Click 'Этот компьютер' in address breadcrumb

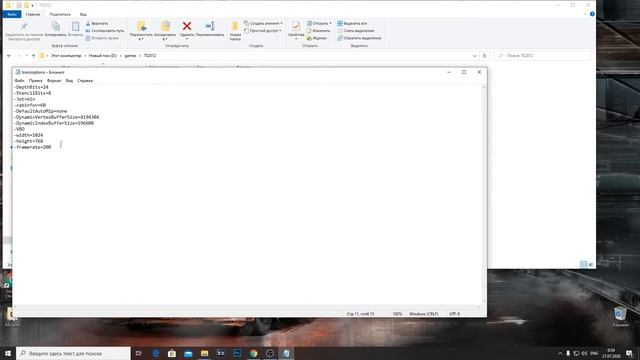pyautogui.click(x=66, y=56)
